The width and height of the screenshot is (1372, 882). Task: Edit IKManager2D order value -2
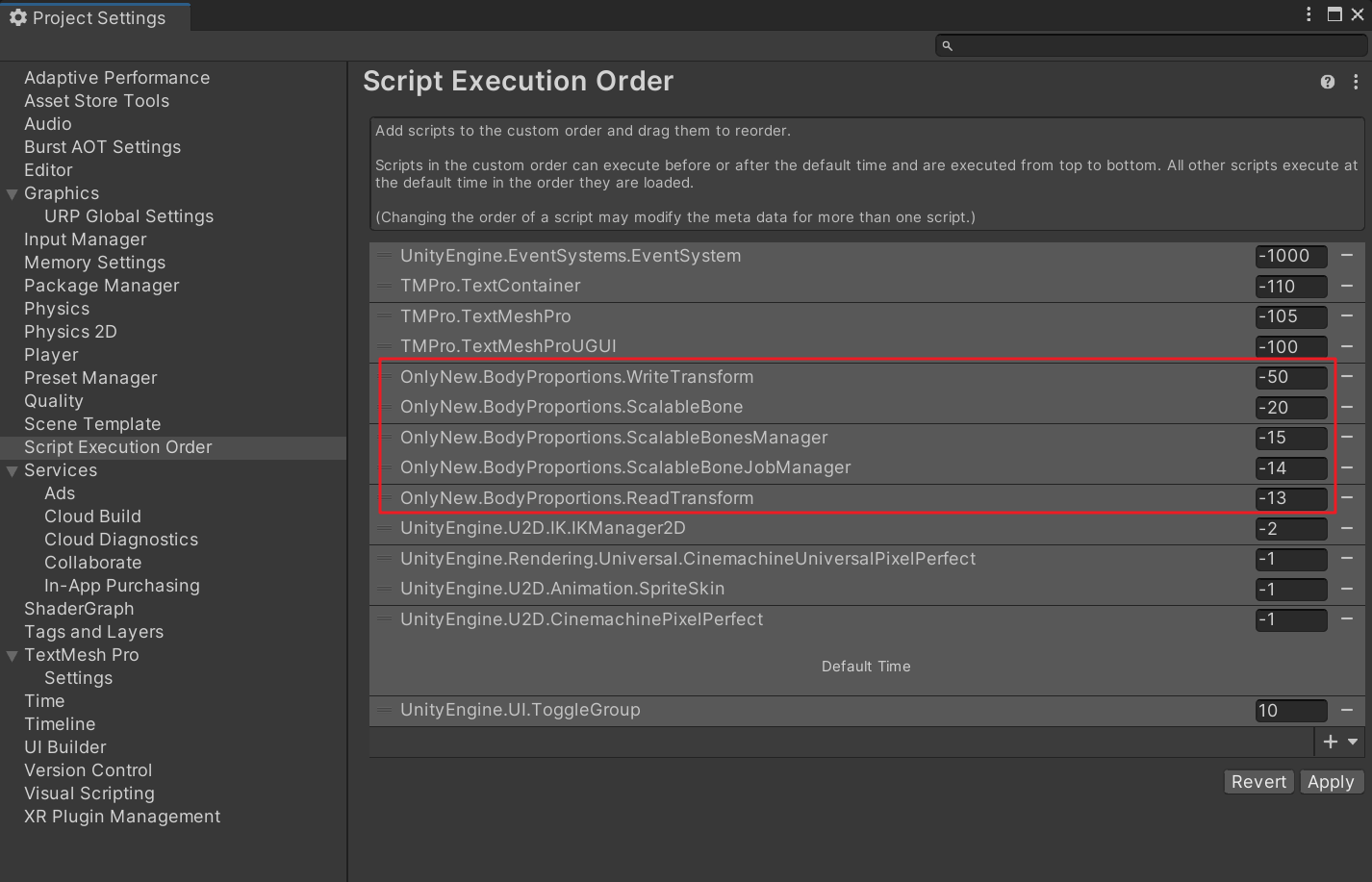point(1291,529)
